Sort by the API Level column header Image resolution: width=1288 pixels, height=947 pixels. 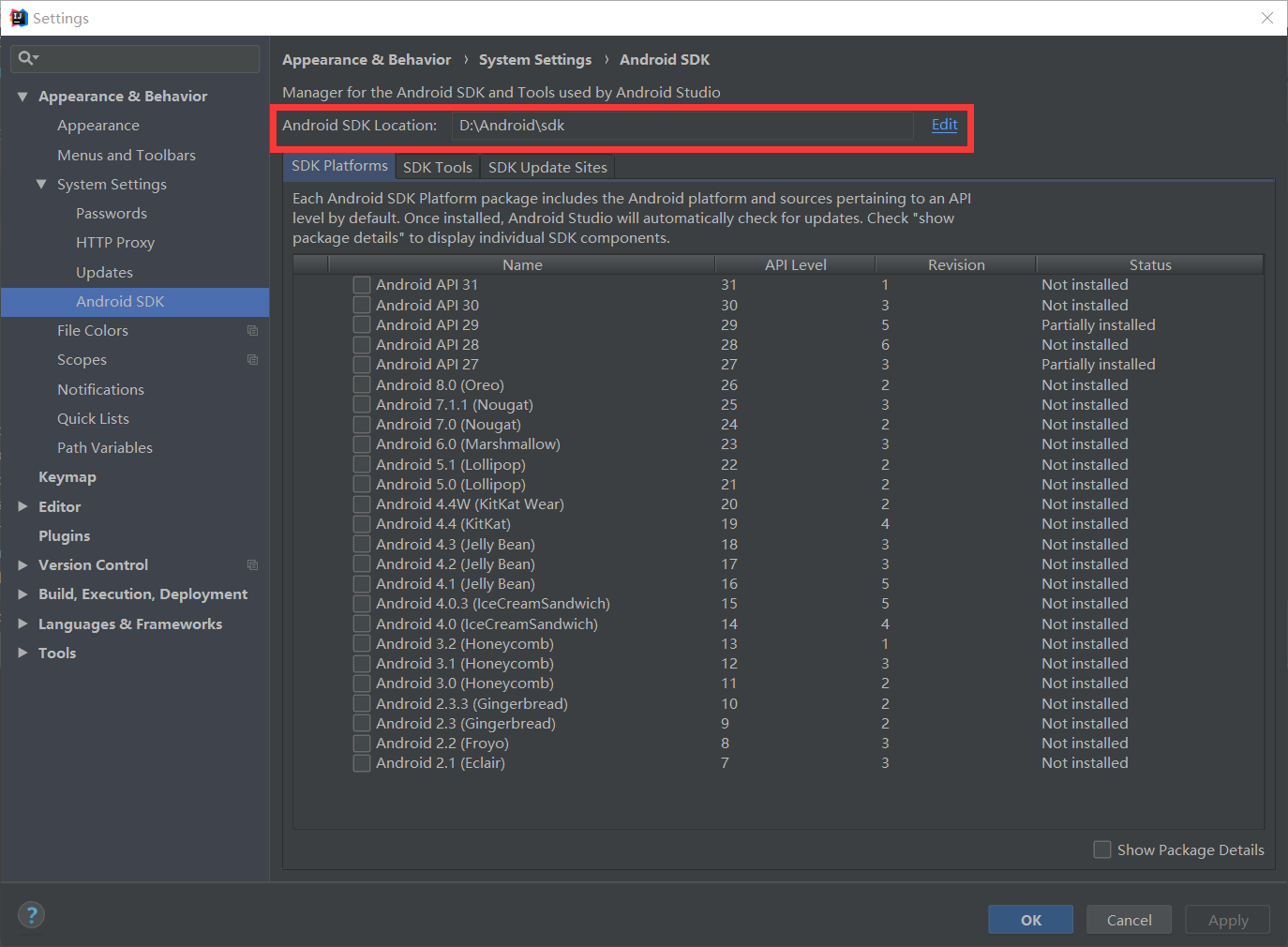pyautogui.click(x=795, y=264)
